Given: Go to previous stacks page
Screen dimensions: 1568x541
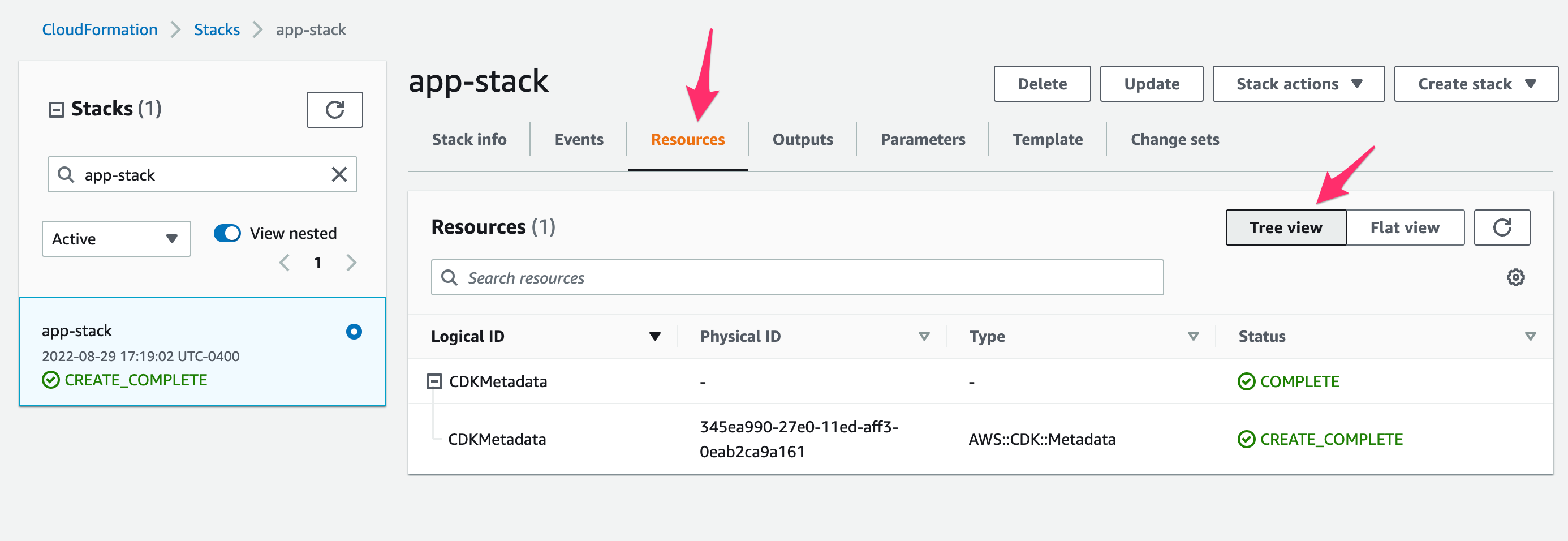Looking at the screenshot, I should pos(285,263).
